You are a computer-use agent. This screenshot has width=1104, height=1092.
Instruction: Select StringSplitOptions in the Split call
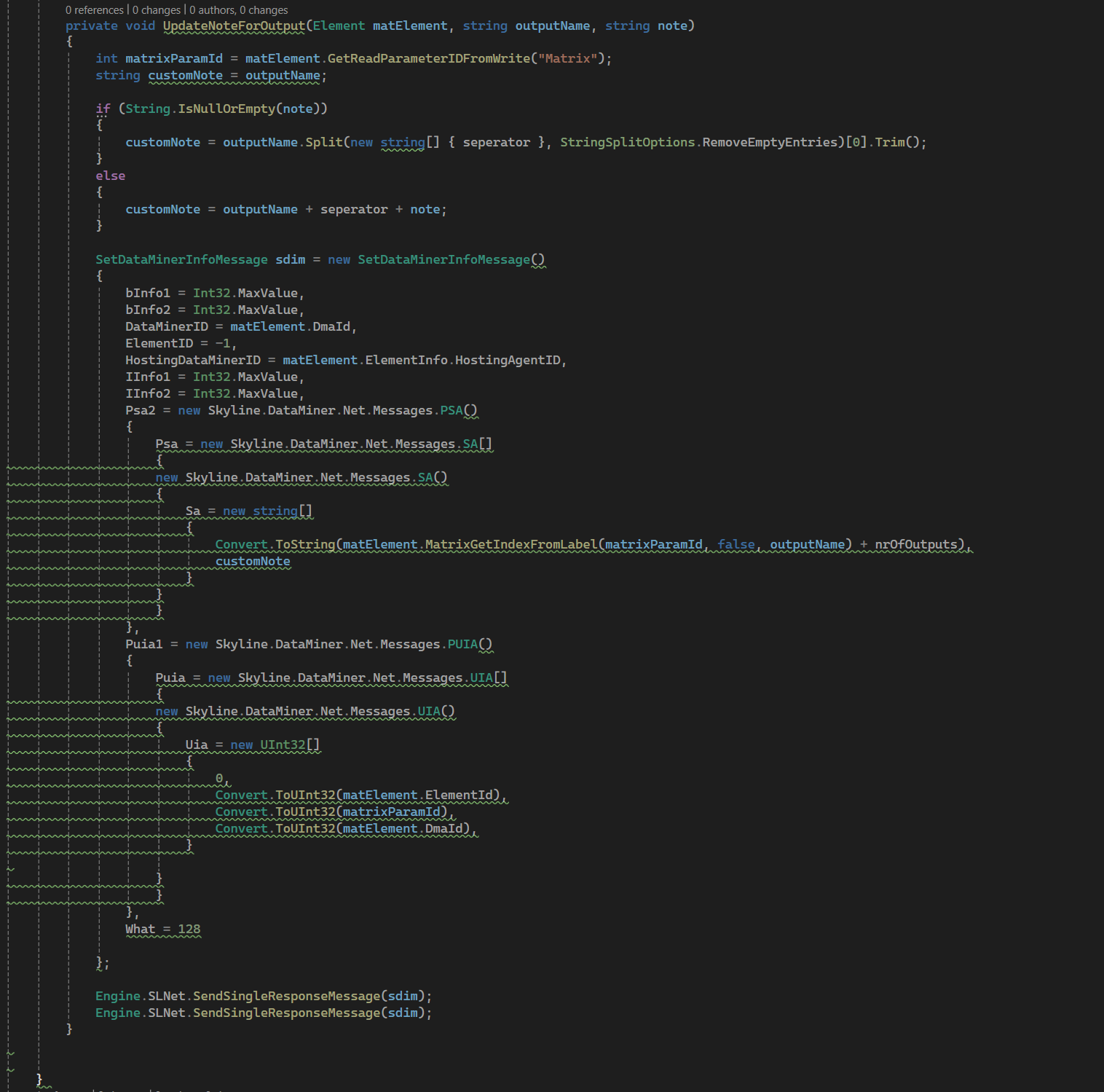(627, 143)
